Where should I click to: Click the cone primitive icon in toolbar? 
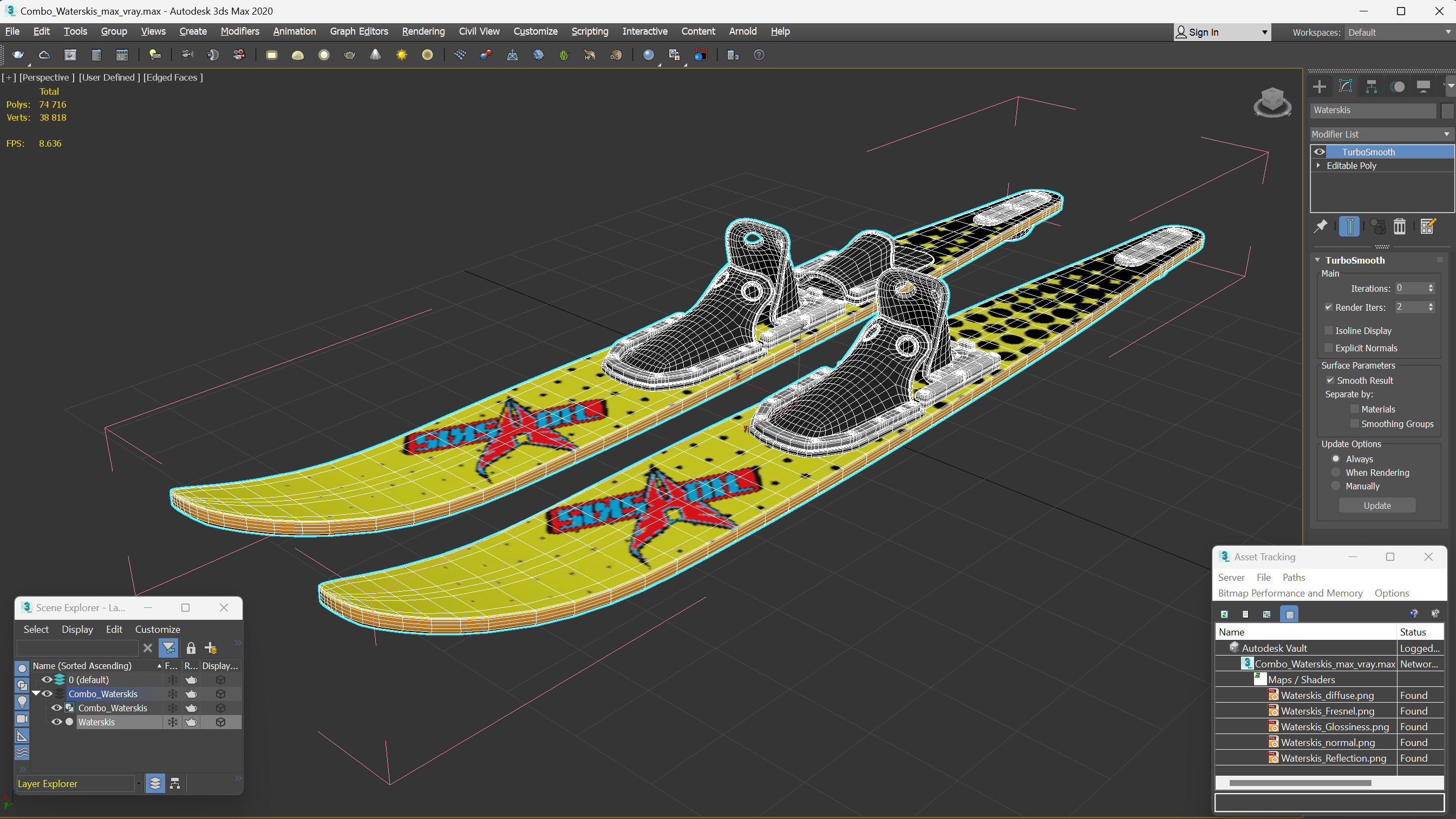[x=375, y=55]
